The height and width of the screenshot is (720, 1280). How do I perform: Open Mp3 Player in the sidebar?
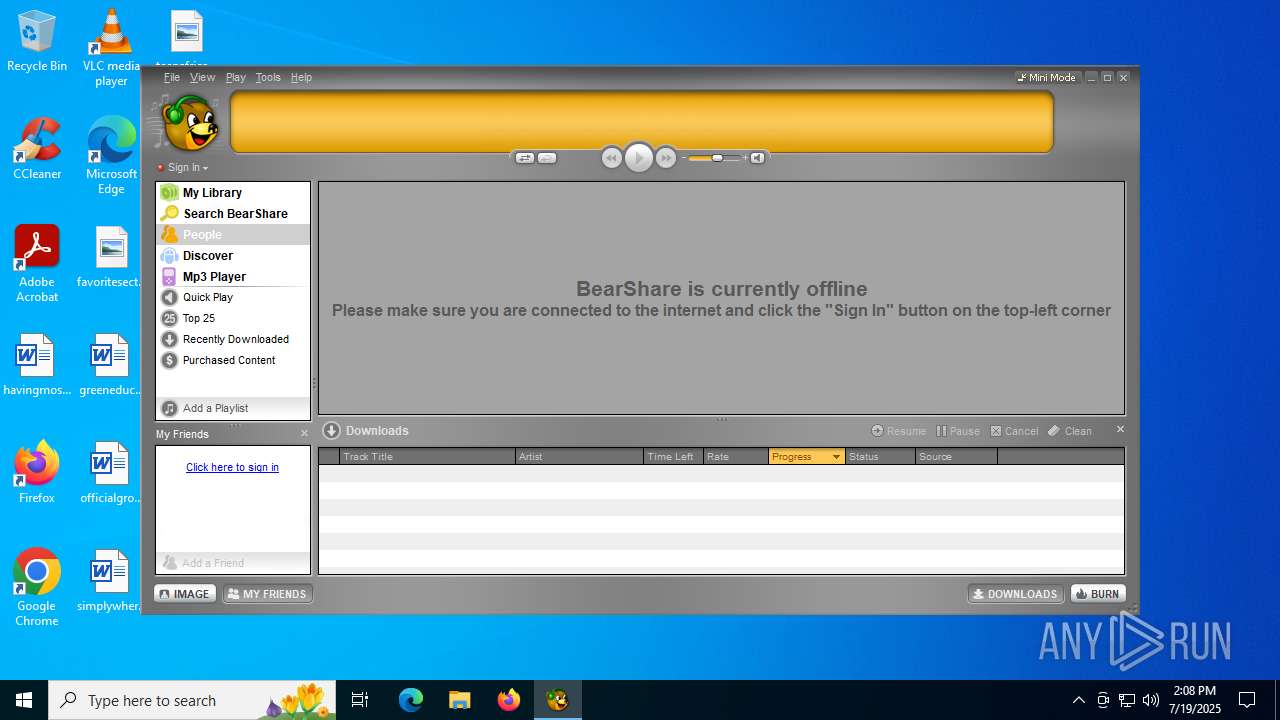[233, 276]
